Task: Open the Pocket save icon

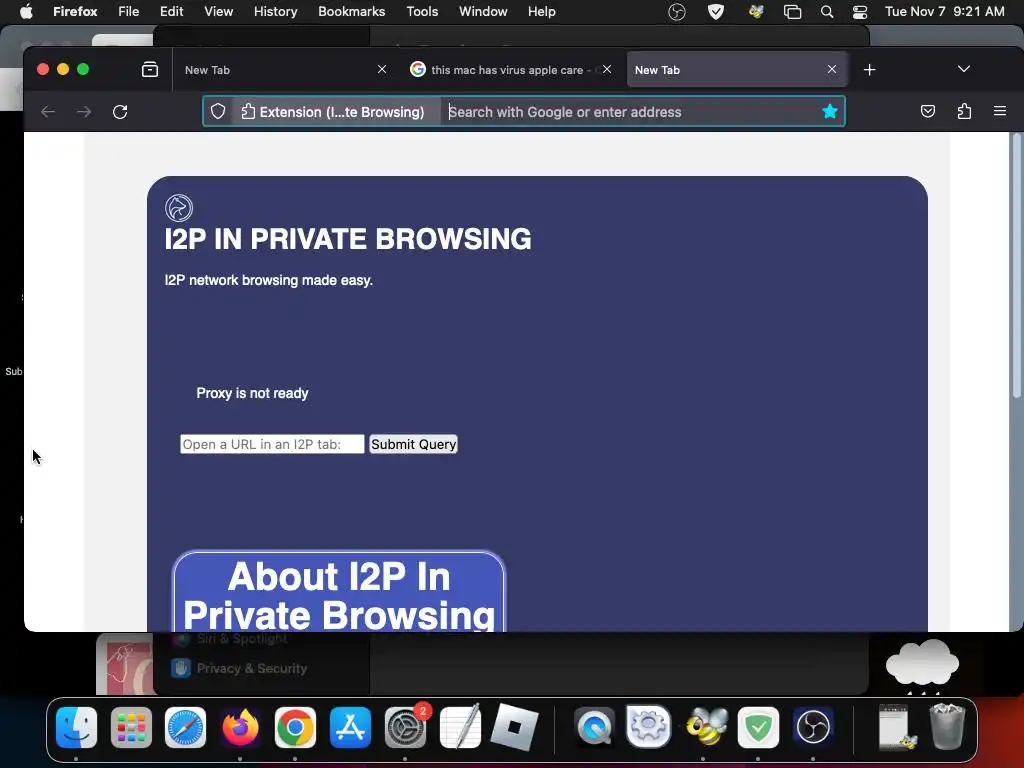Action: [927, 112]
